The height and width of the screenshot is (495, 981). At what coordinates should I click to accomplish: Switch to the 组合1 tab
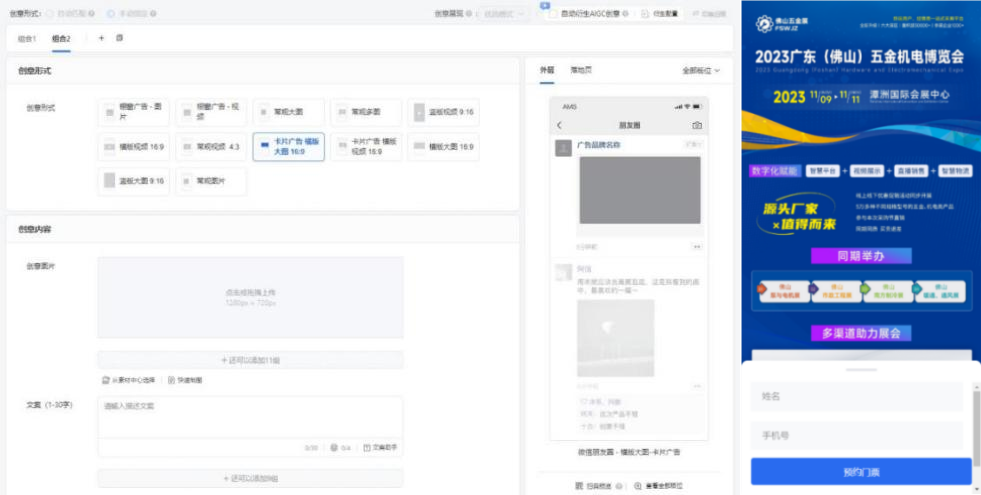(26, 38)
